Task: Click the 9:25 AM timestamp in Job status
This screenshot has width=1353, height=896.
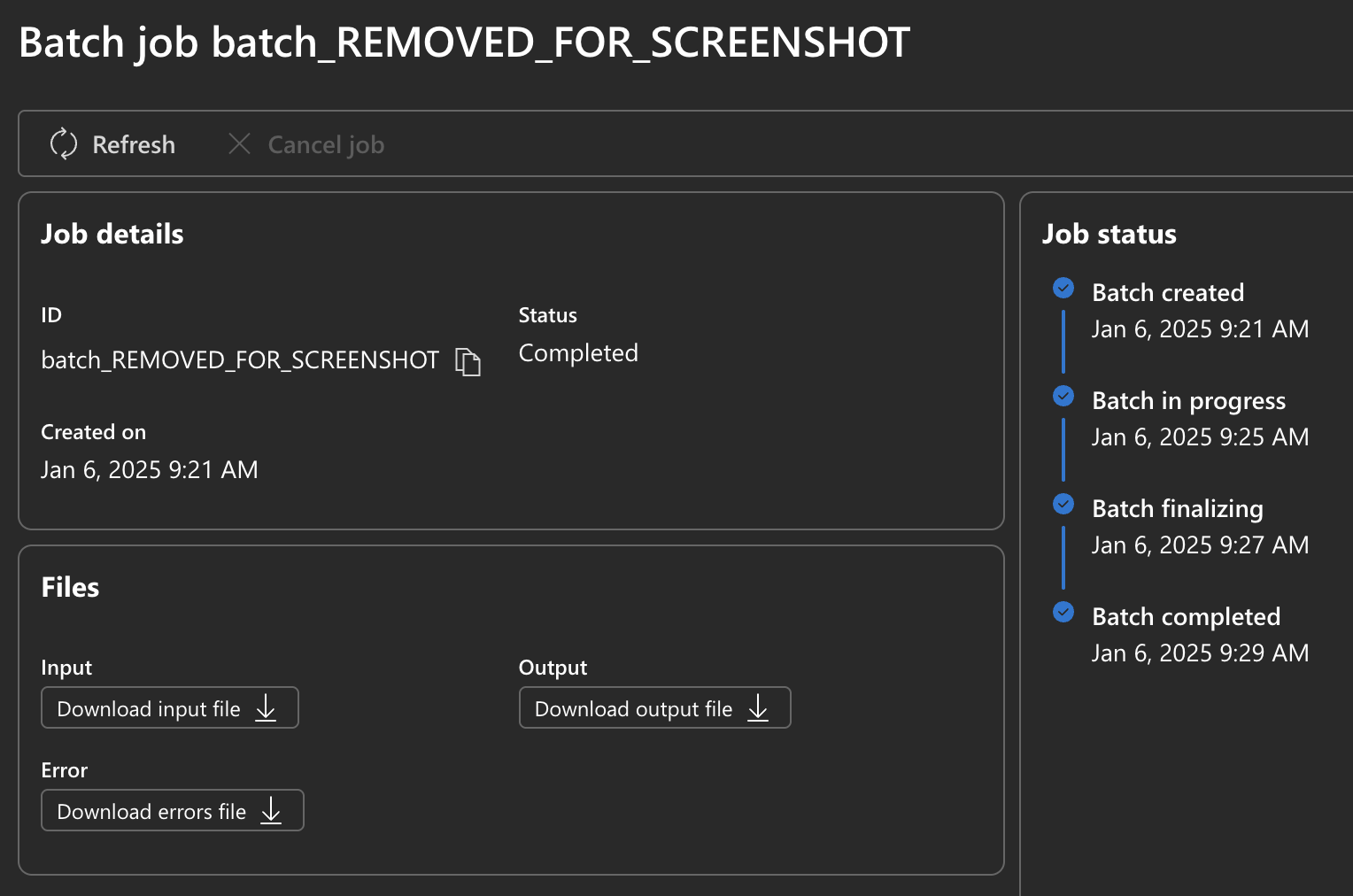Action: pyautogui.click(x=1200, y=436)
